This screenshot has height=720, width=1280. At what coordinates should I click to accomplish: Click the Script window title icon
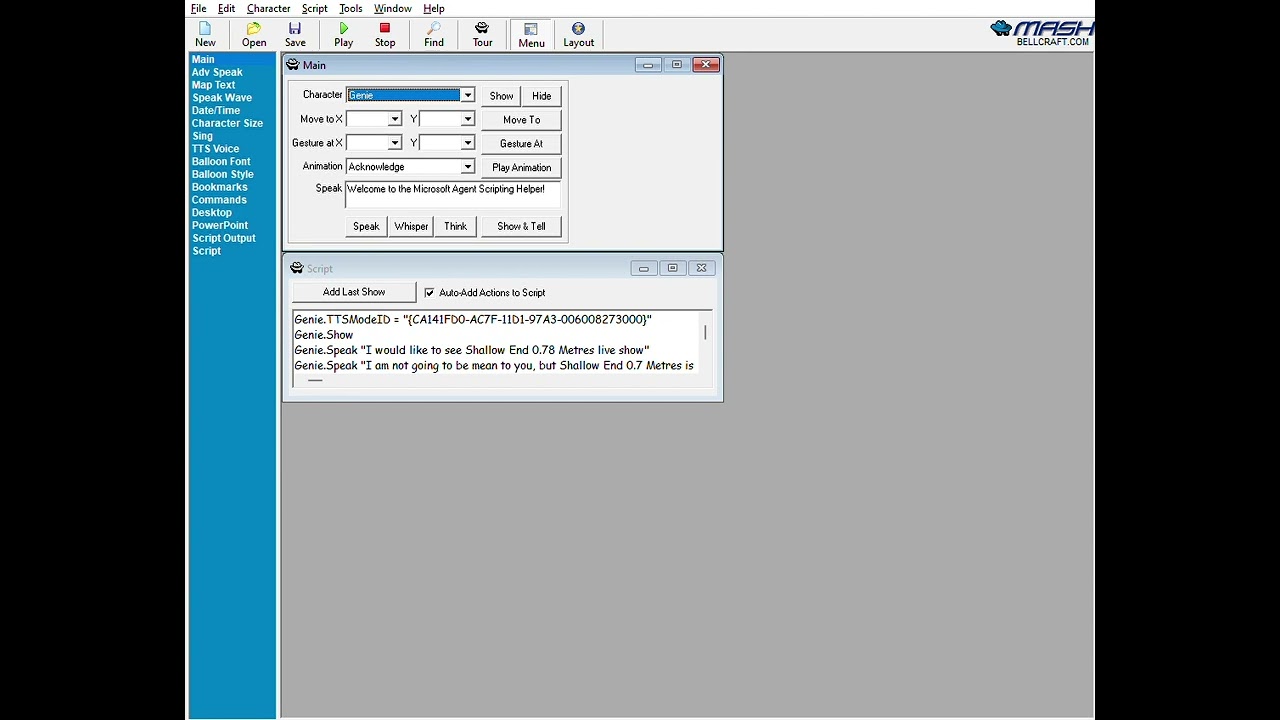point(297,268)
